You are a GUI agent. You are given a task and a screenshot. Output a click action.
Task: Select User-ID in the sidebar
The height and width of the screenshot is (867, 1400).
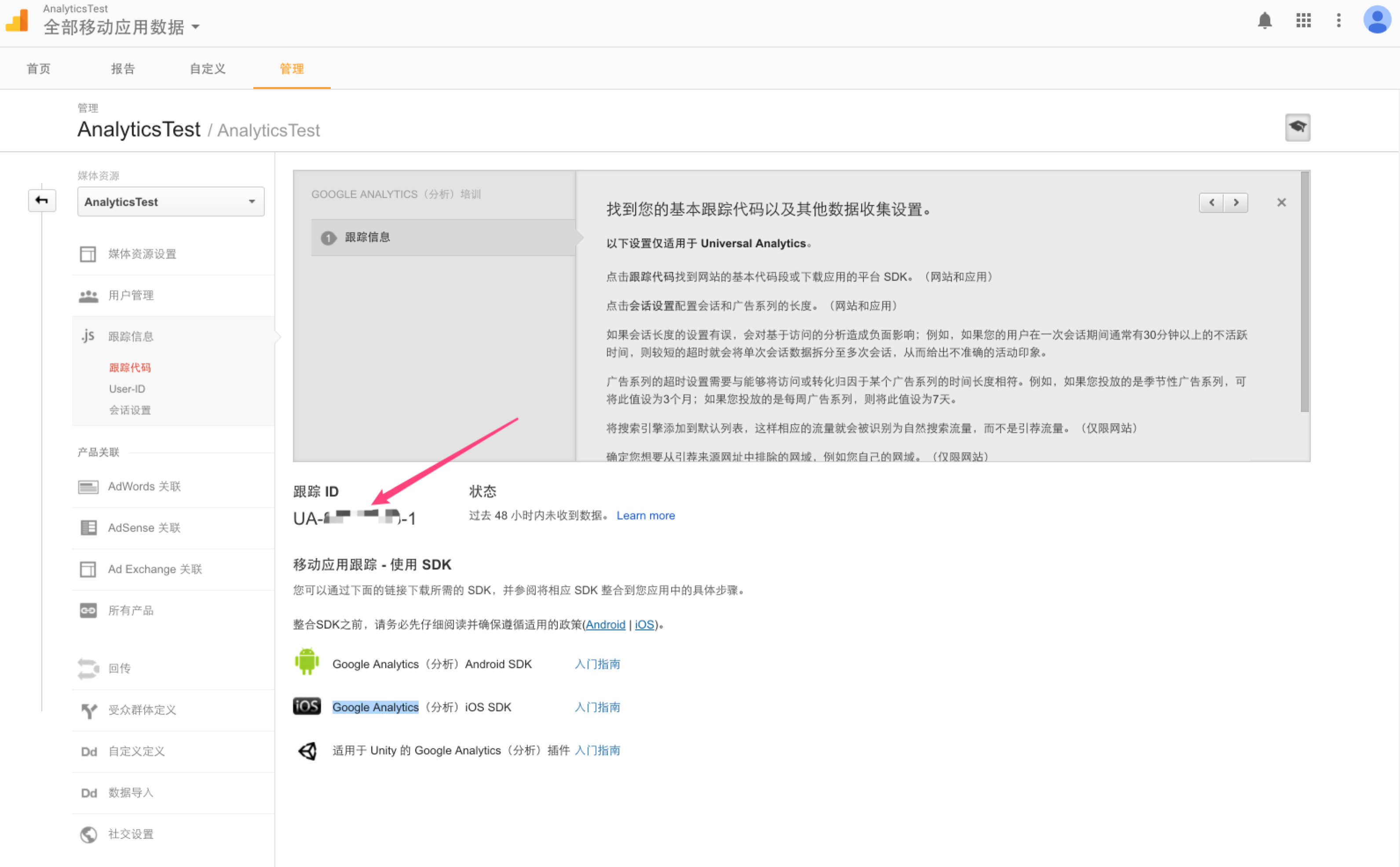127,389
